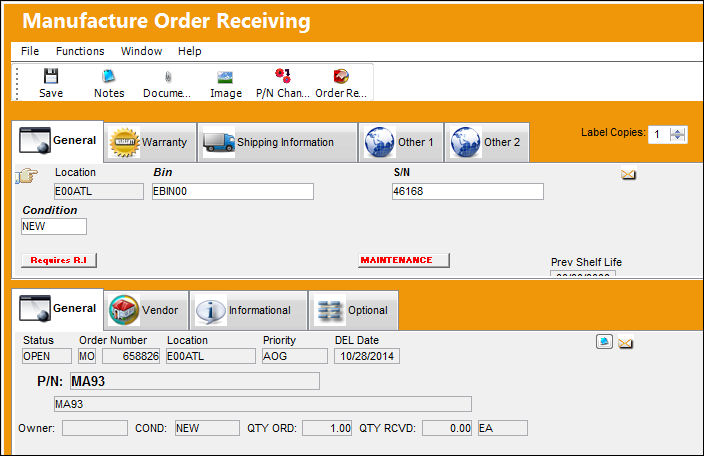Click the COND field showing NEW
This screenshot has height=456, width=704.
pyautogui.click(x=207, y=428)
